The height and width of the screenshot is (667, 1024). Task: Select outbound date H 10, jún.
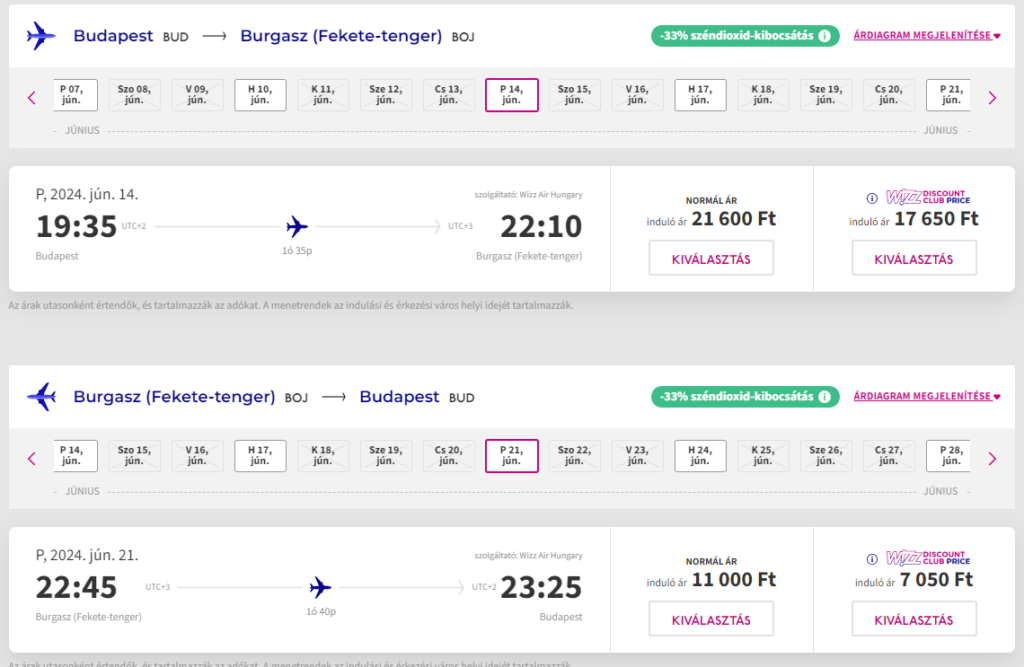pyautogui.click(x=260, y=95)
